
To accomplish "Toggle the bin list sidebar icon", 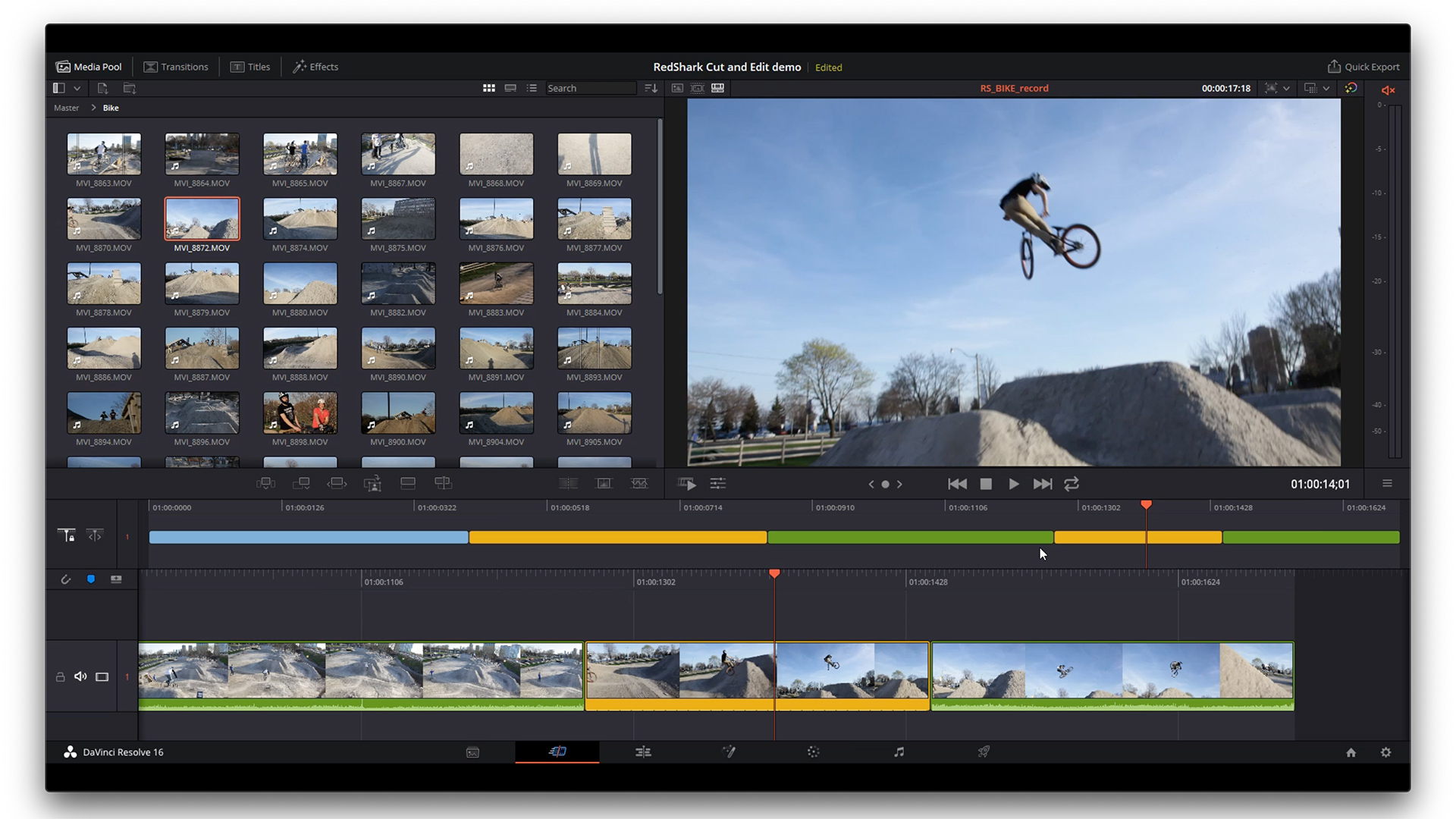I will pyautogui.click(x=58, y=88).
